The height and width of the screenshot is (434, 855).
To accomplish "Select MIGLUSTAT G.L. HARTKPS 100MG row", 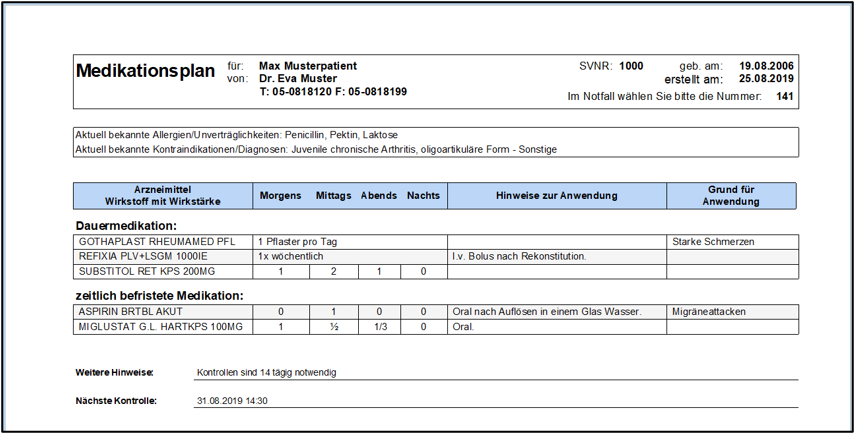I will pos(436,327).
